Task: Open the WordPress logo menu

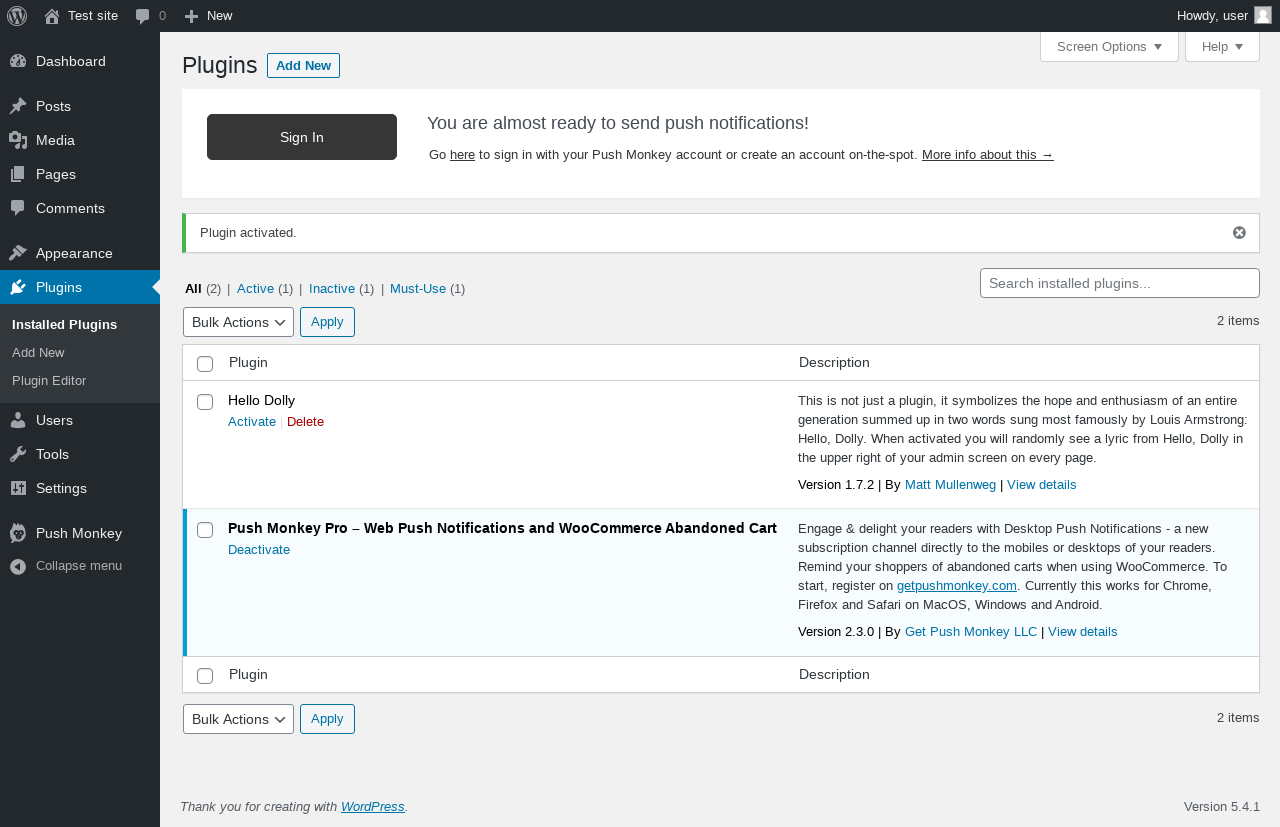Action: tap(17, 16)
